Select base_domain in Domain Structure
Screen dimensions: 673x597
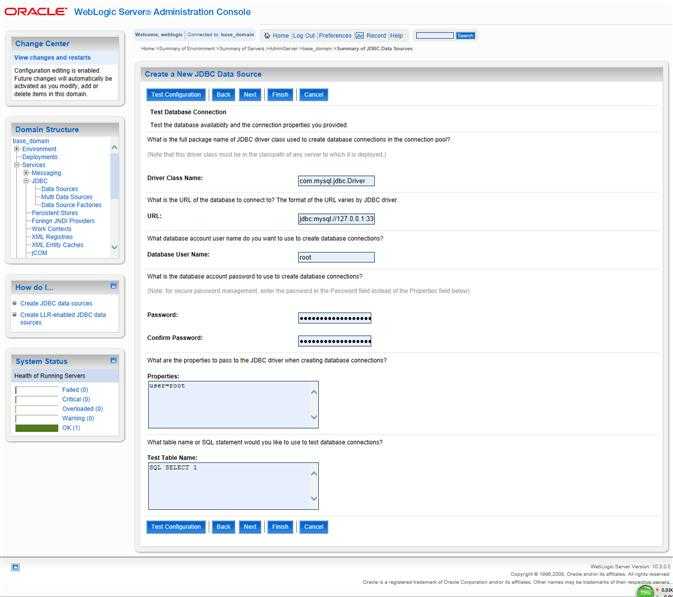[x=31, y=141]
